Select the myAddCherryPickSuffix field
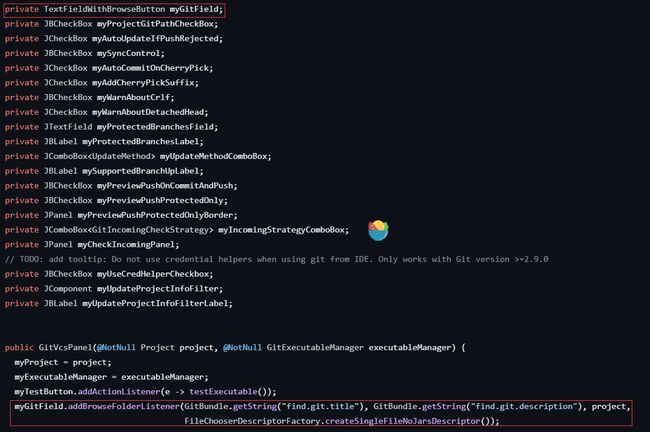This screenshot has height=432, width=650. (143, 83)
